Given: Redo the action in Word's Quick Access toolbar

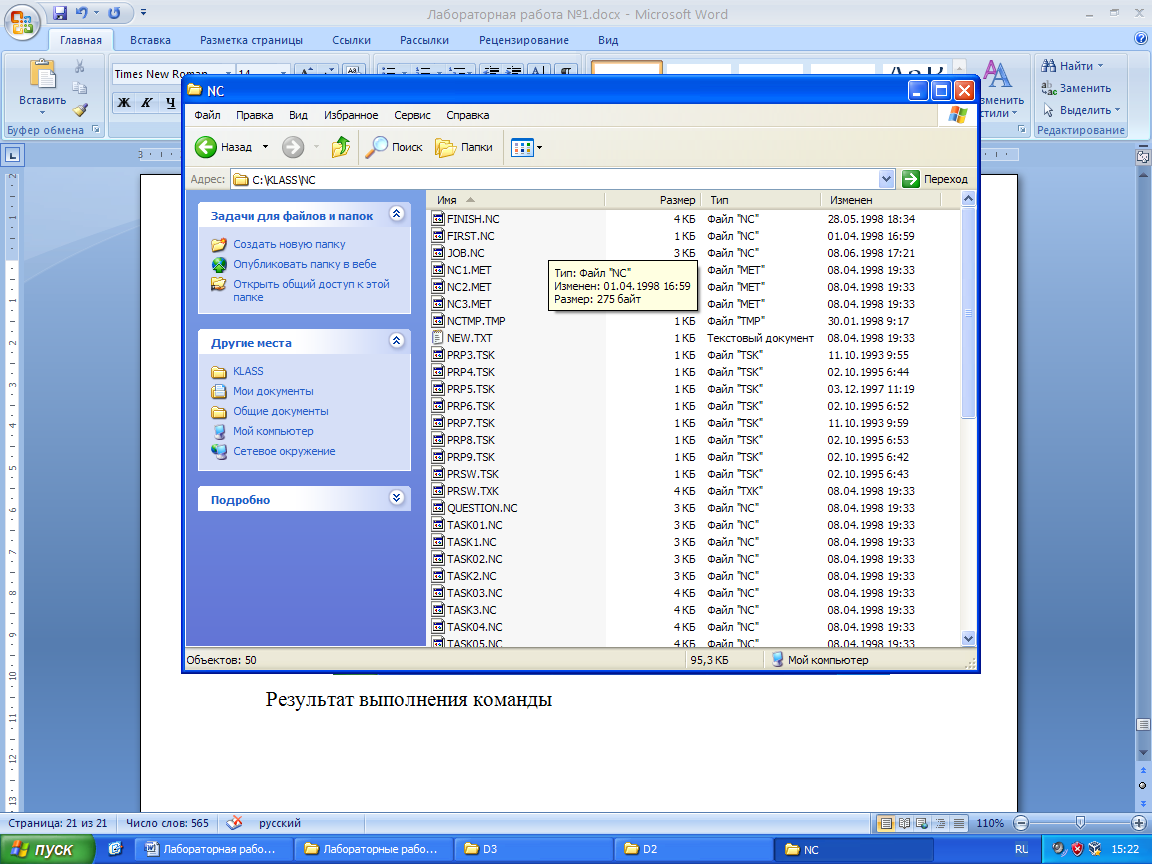Looking at the screenshot, I should 115,13.
